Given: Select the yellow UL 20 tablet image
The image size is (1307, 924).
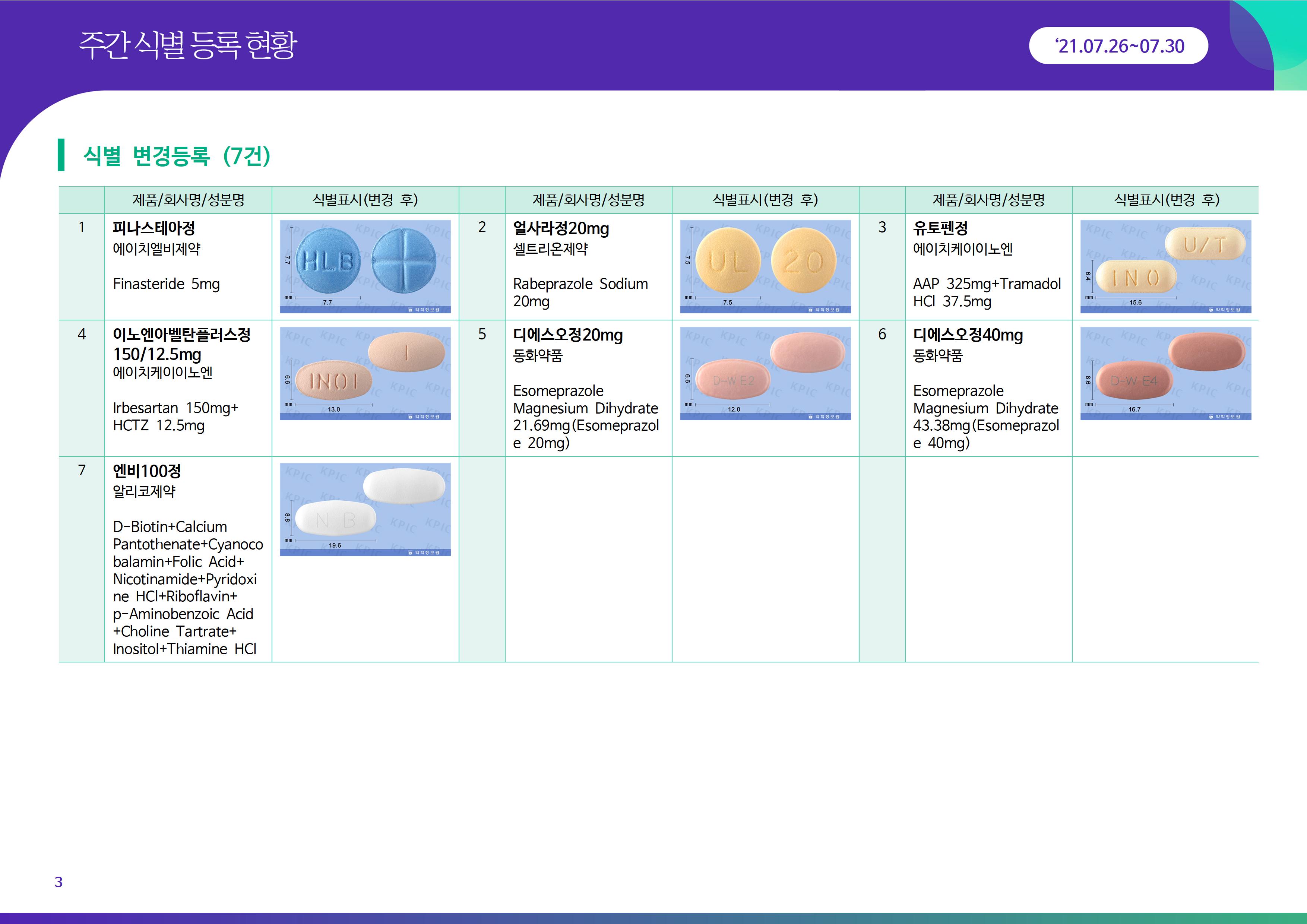Looking at the screenshot, I should (765, 266).
